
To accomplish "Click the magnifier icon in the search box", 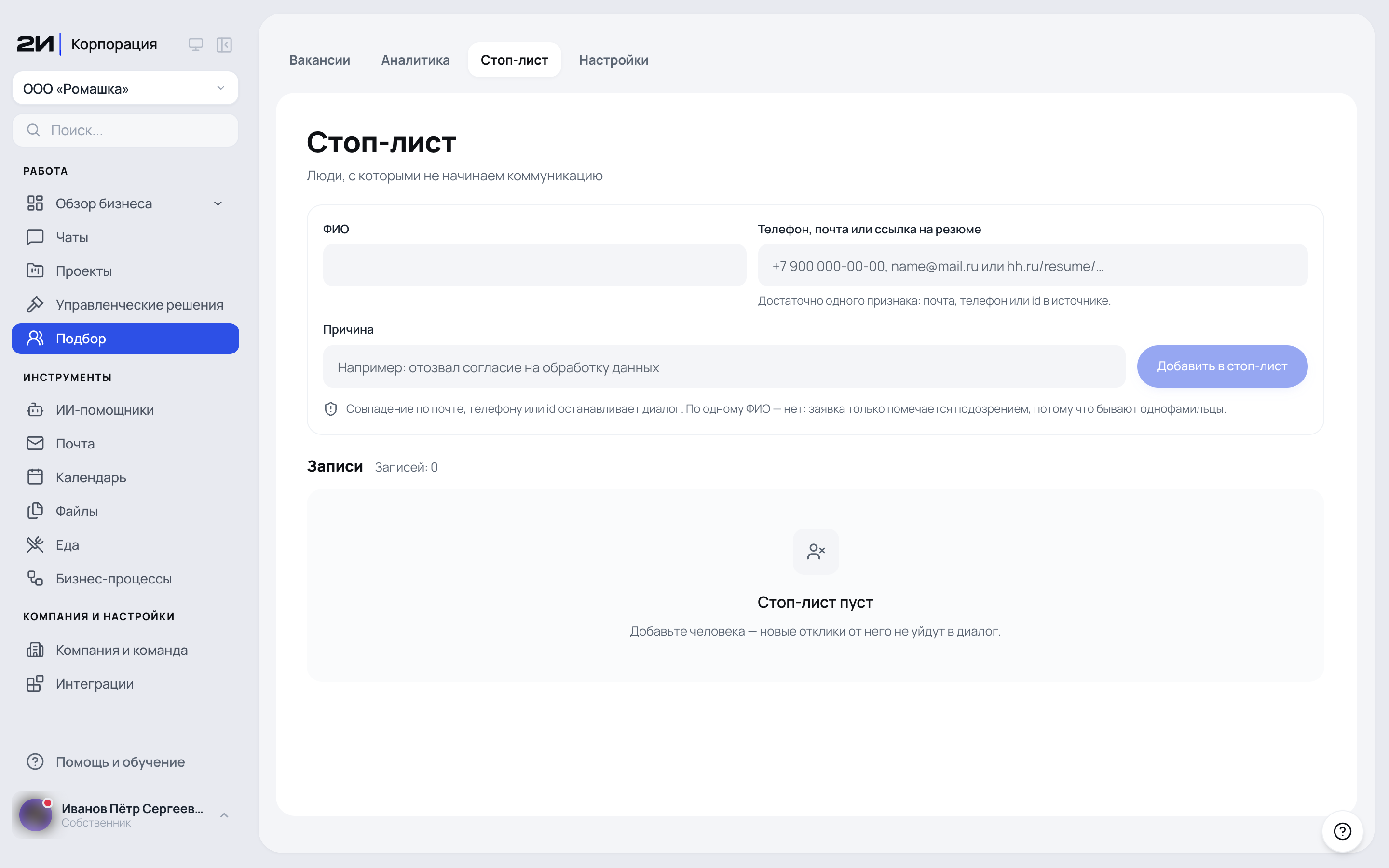I will (x=34, y=130).
